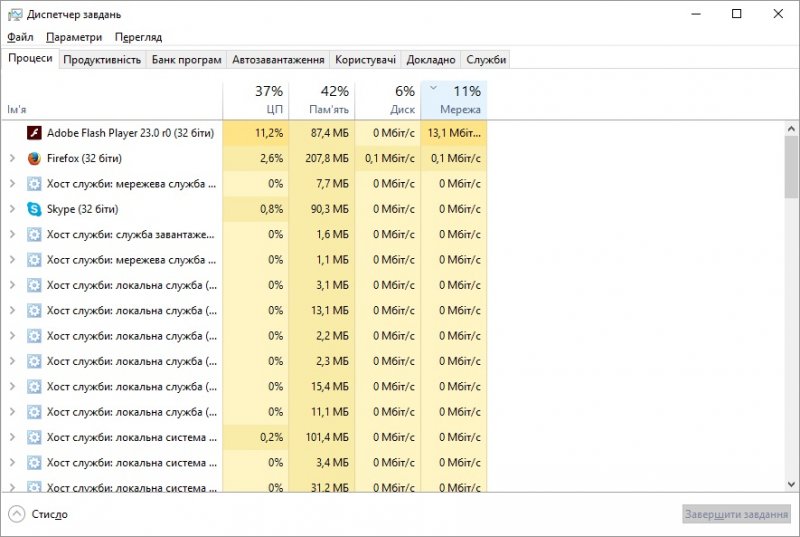Viewport: 800px width, 537px height.
Task: Select the Adobe Flash Player 23.0 r0 row name
Action: pyautogui.click(x=131, y=133)
